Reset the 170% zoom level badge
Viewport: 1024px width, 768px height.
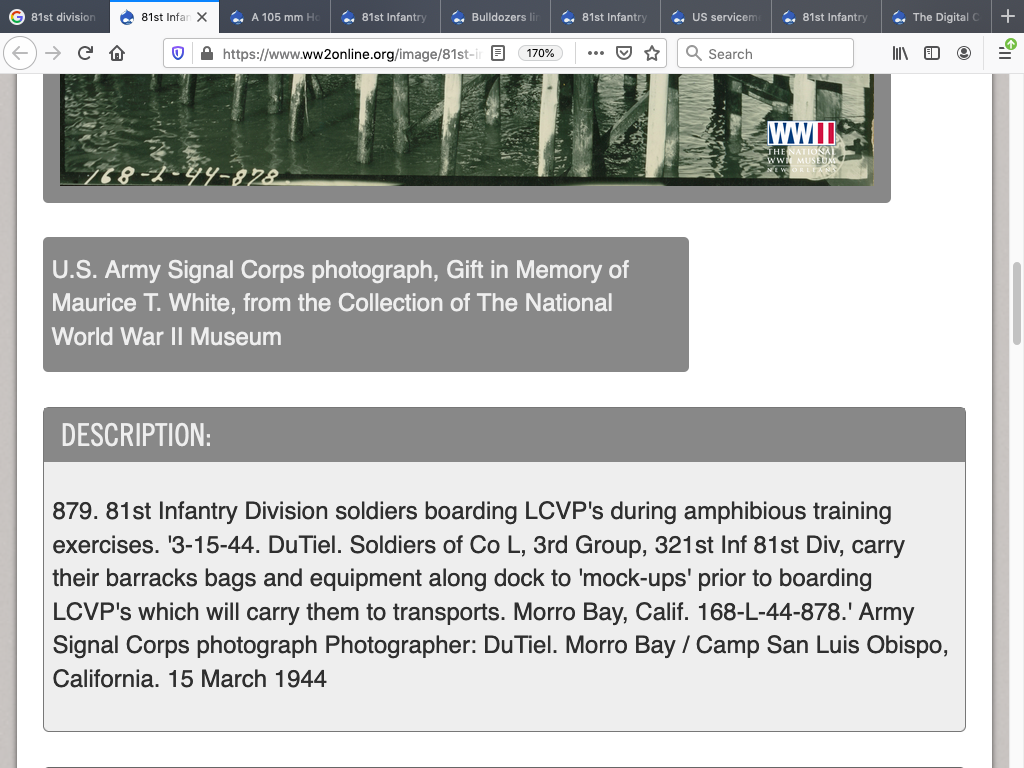click(x=541, y=53)
